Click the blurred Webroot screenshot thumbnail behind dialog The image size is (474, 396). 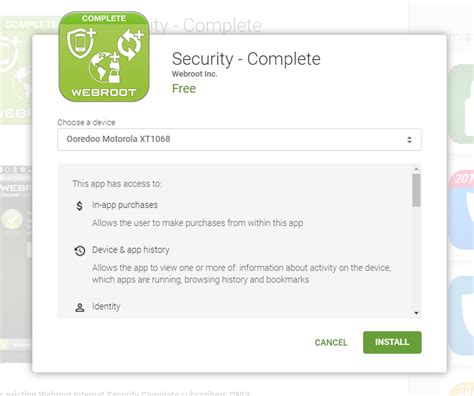click(16, 263)
